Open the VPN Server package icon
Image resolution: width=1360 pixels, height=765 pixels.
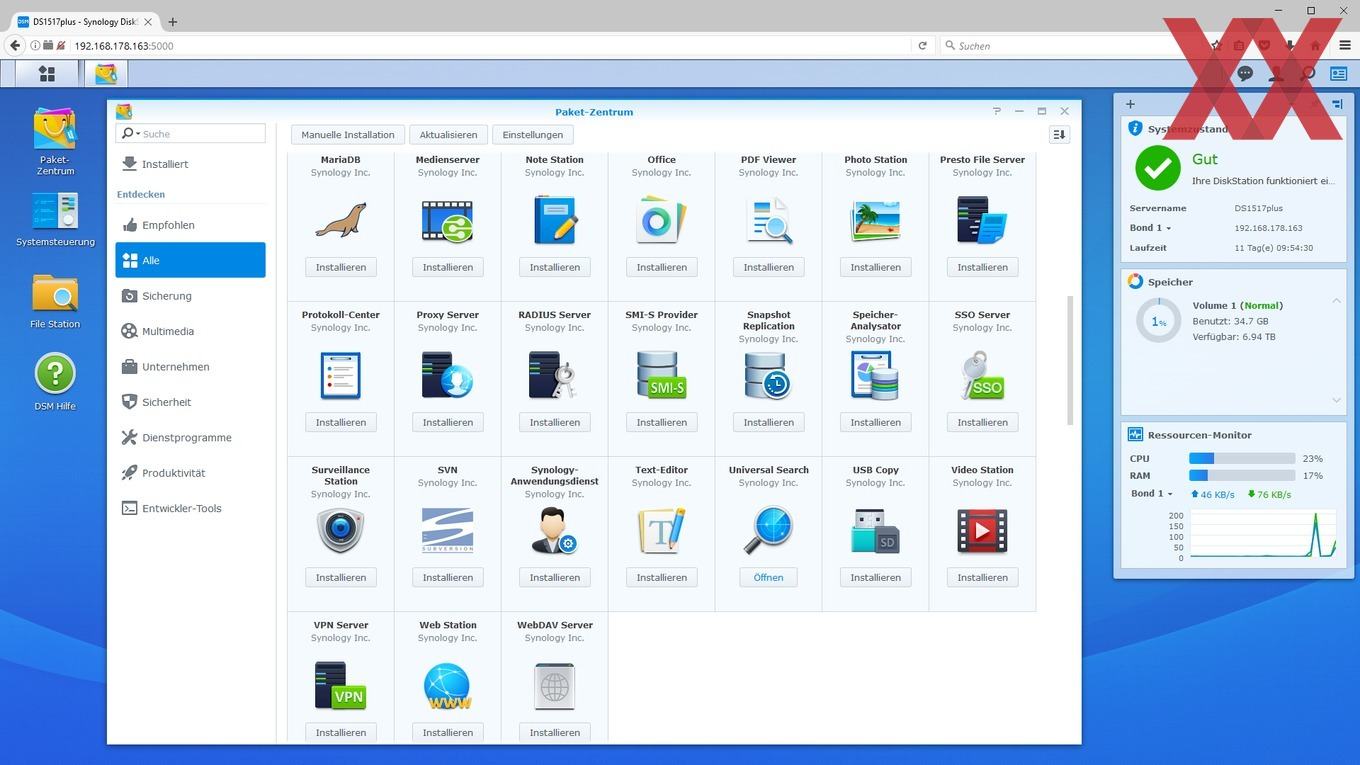point(341,685)
